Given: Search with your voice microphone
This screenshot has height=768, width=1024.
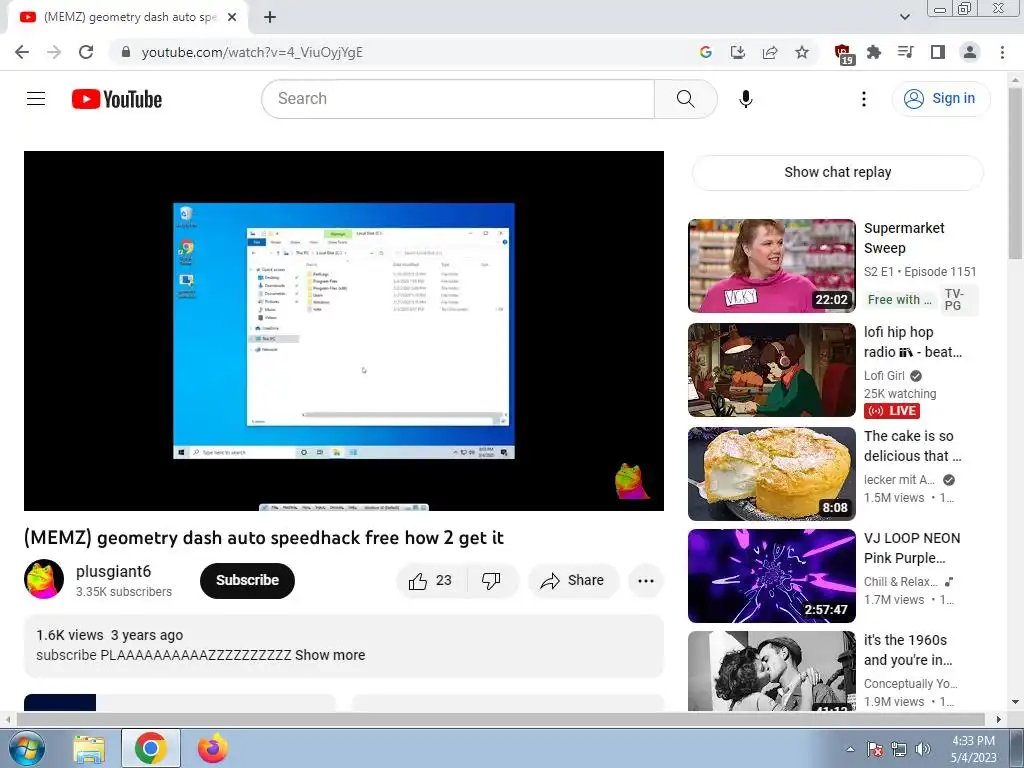Looking at the screenshot, I should point(746,99).
